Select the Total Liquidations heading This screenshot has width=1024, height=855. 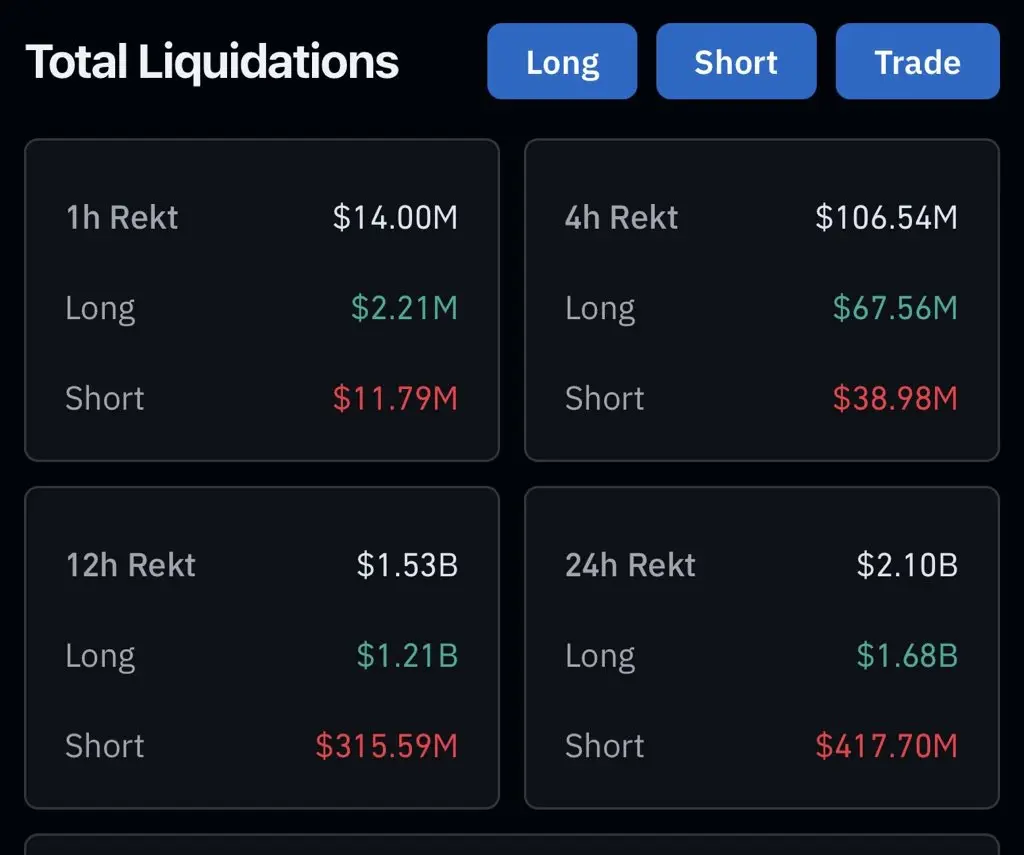[212, 62]
